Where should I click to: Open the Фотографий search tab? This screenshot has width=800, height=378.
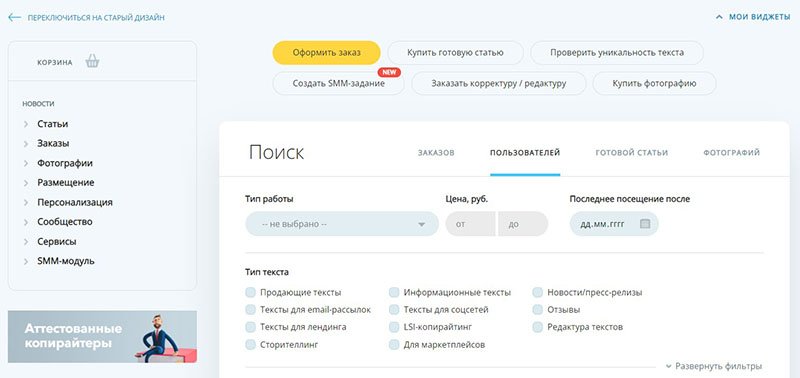(732, 153)
